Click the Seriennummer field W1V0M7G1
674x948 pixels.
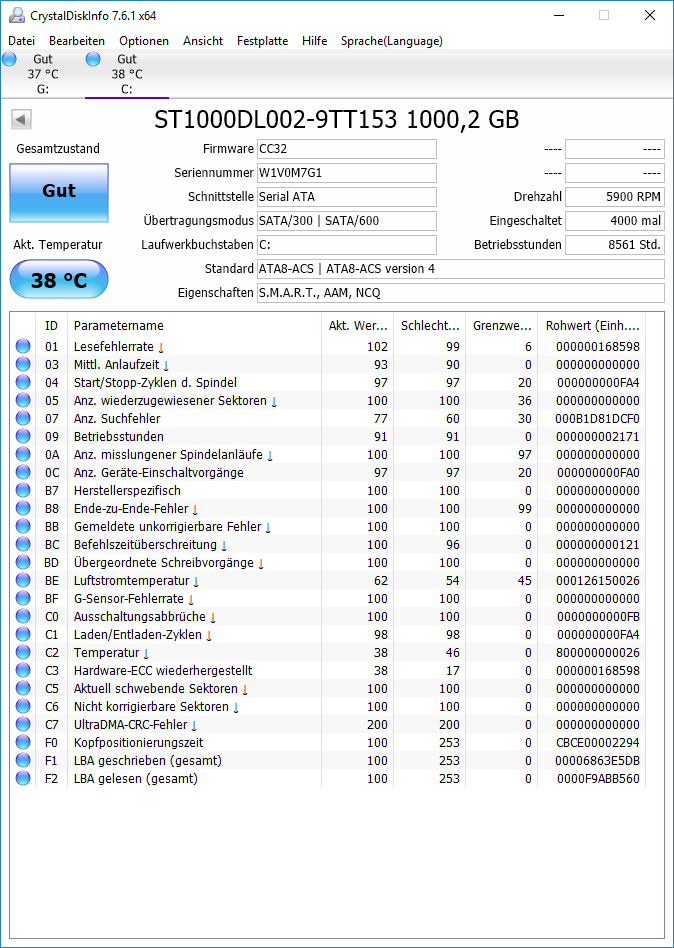[x=347, y=173]
